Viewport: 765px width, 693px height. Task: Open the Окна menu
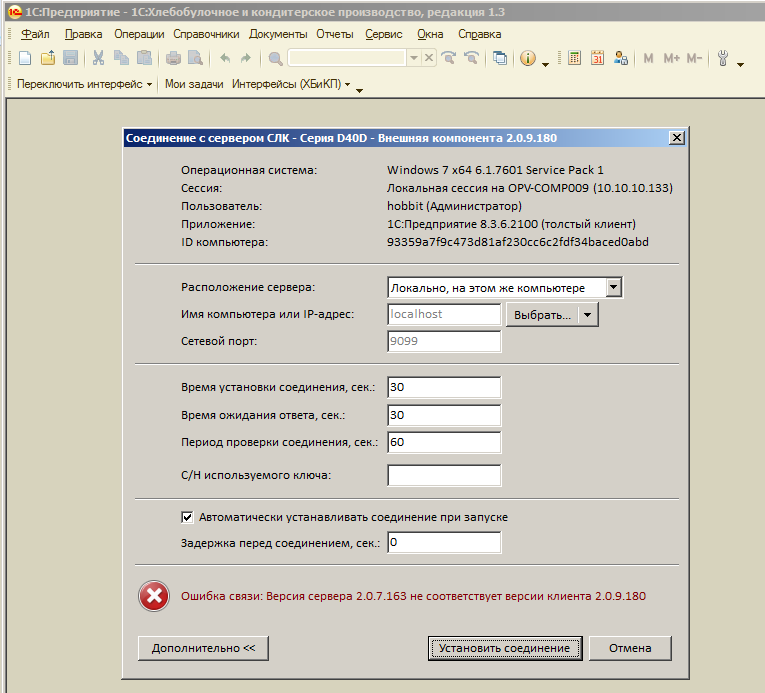430,34
